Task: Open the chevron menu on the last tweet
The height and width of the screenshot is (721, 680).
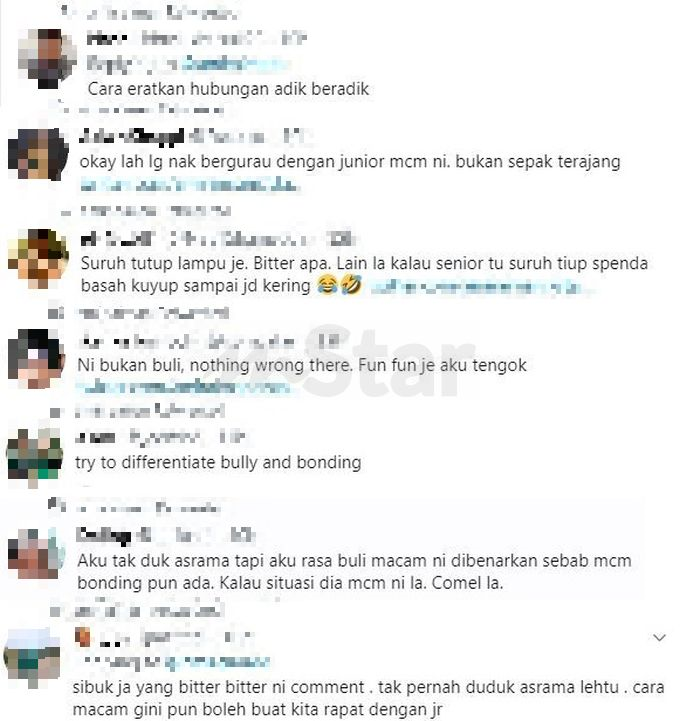Action: pyautogui.click(x=659, y=638)
